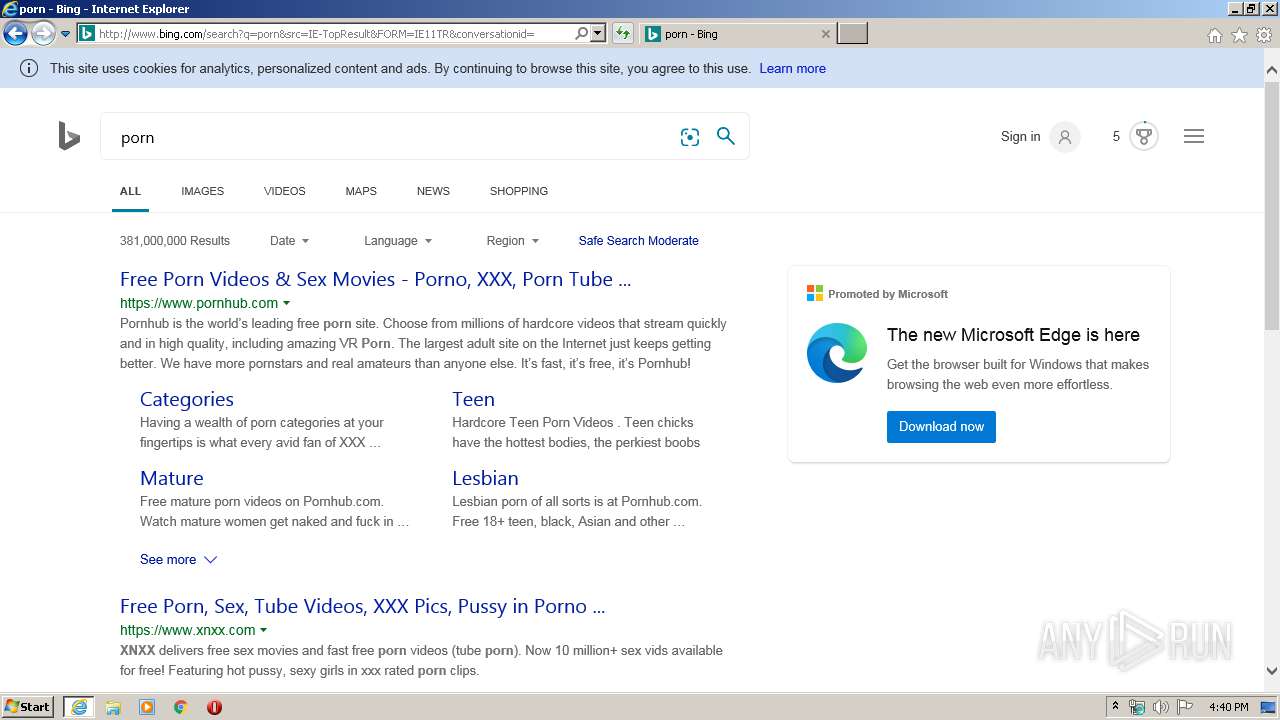Switch to the VIDEOS tab
The width and height of the screenshot is (1280, 720).
[x=285, y=191]
